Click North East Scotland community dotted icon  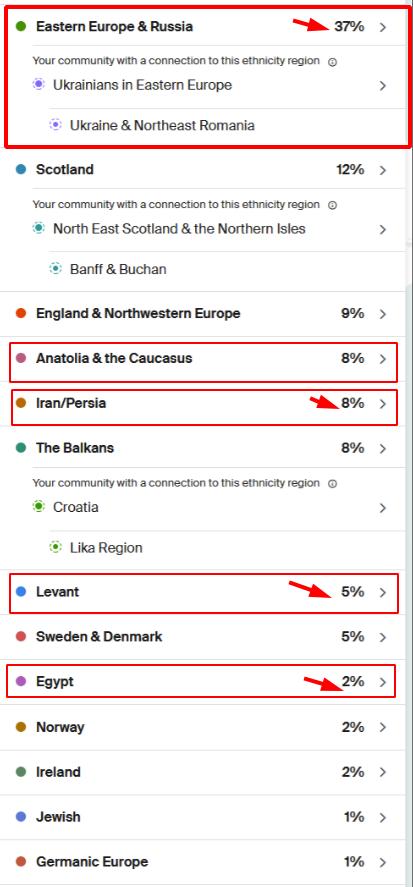[x=38, y=229]
